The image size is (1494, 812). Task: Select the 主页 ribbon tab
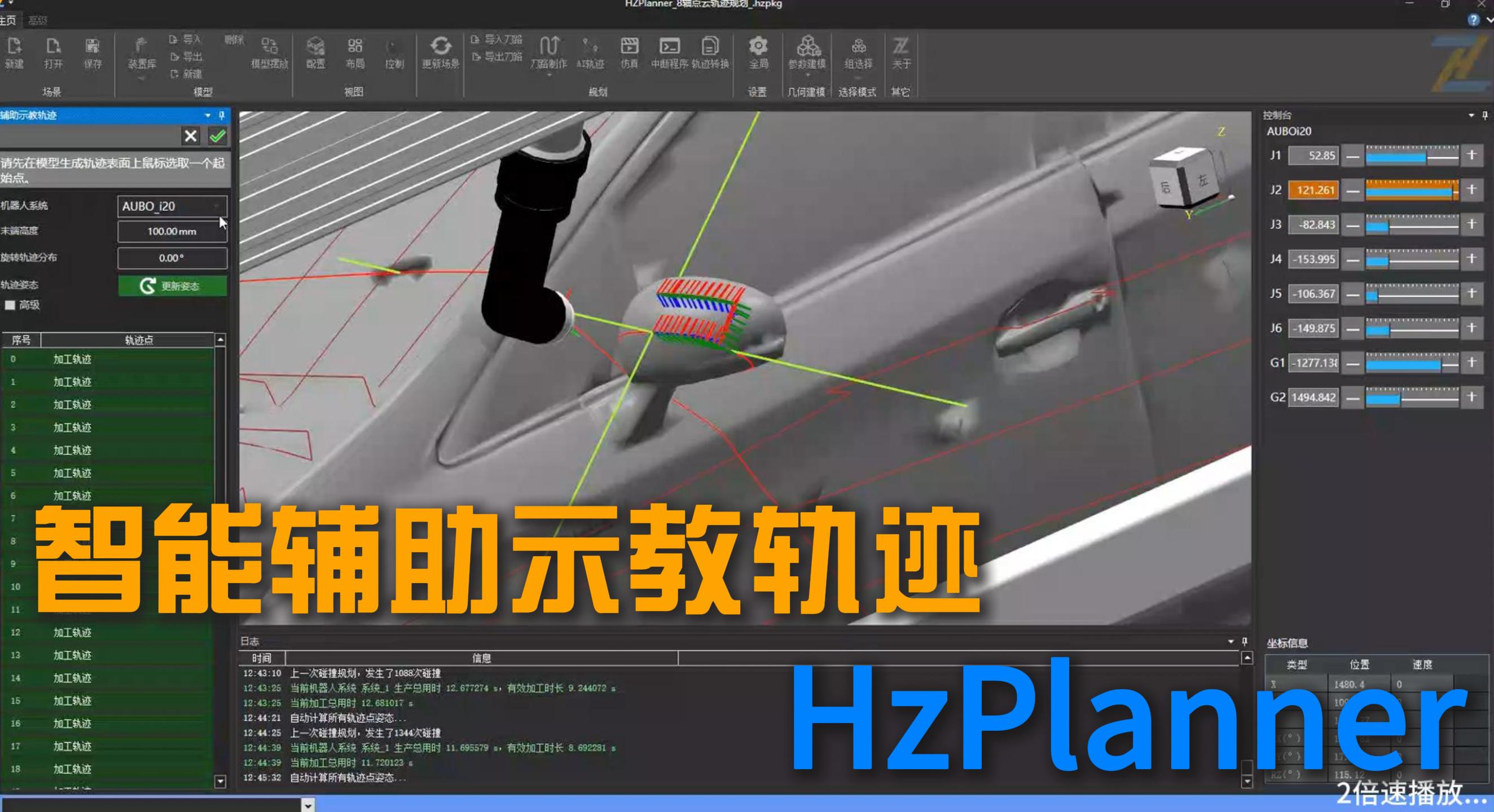click(x=7, y=19)
